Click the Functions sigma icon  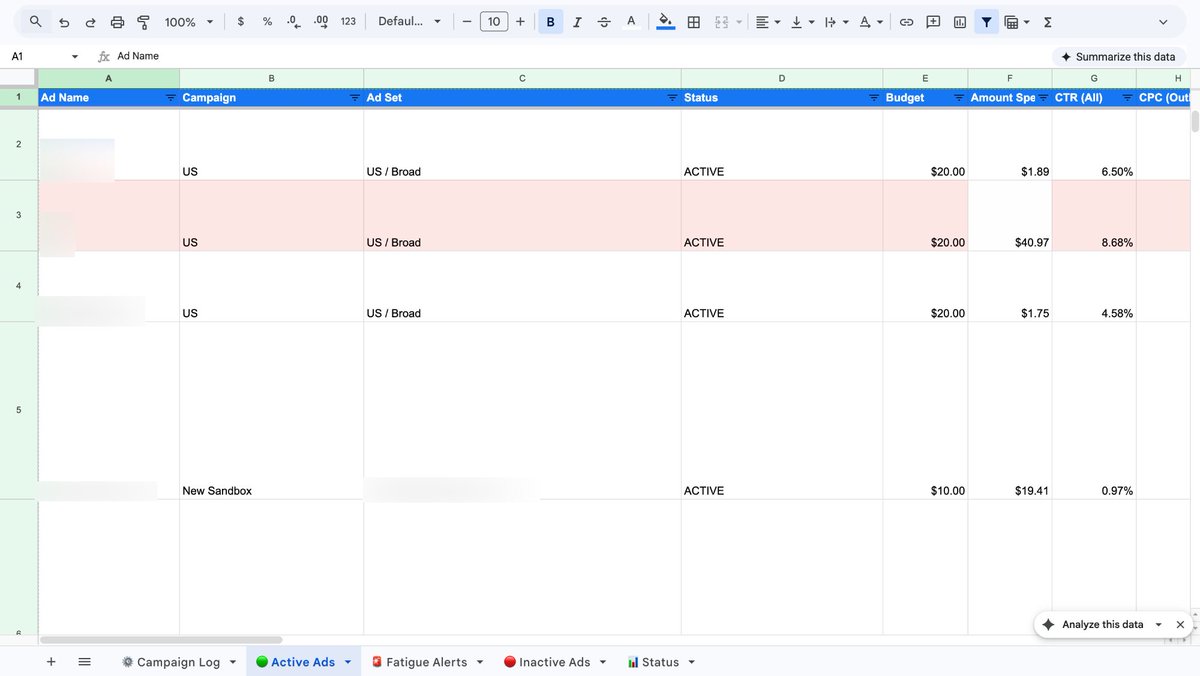coord(1047,21)
